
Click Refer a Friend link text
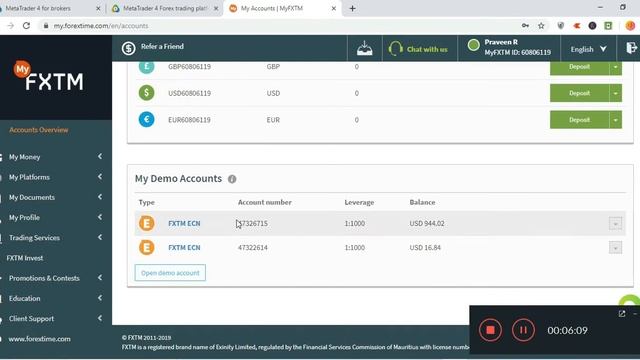(162, 47)
